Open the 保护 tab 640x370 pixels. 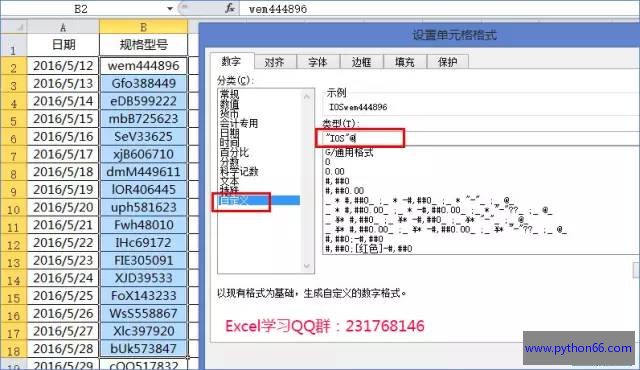(448, 62)
